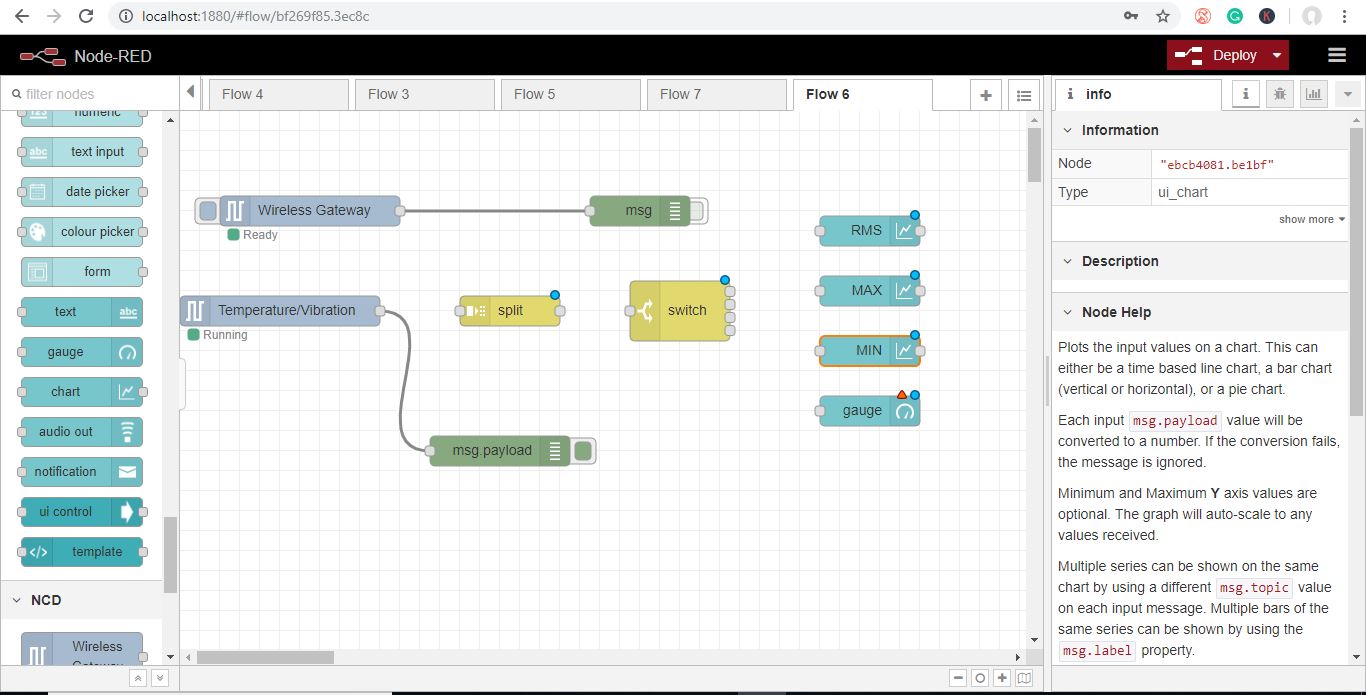Click the browser reload button
Screen dimensions: 1366x695
tap(86, 16)
